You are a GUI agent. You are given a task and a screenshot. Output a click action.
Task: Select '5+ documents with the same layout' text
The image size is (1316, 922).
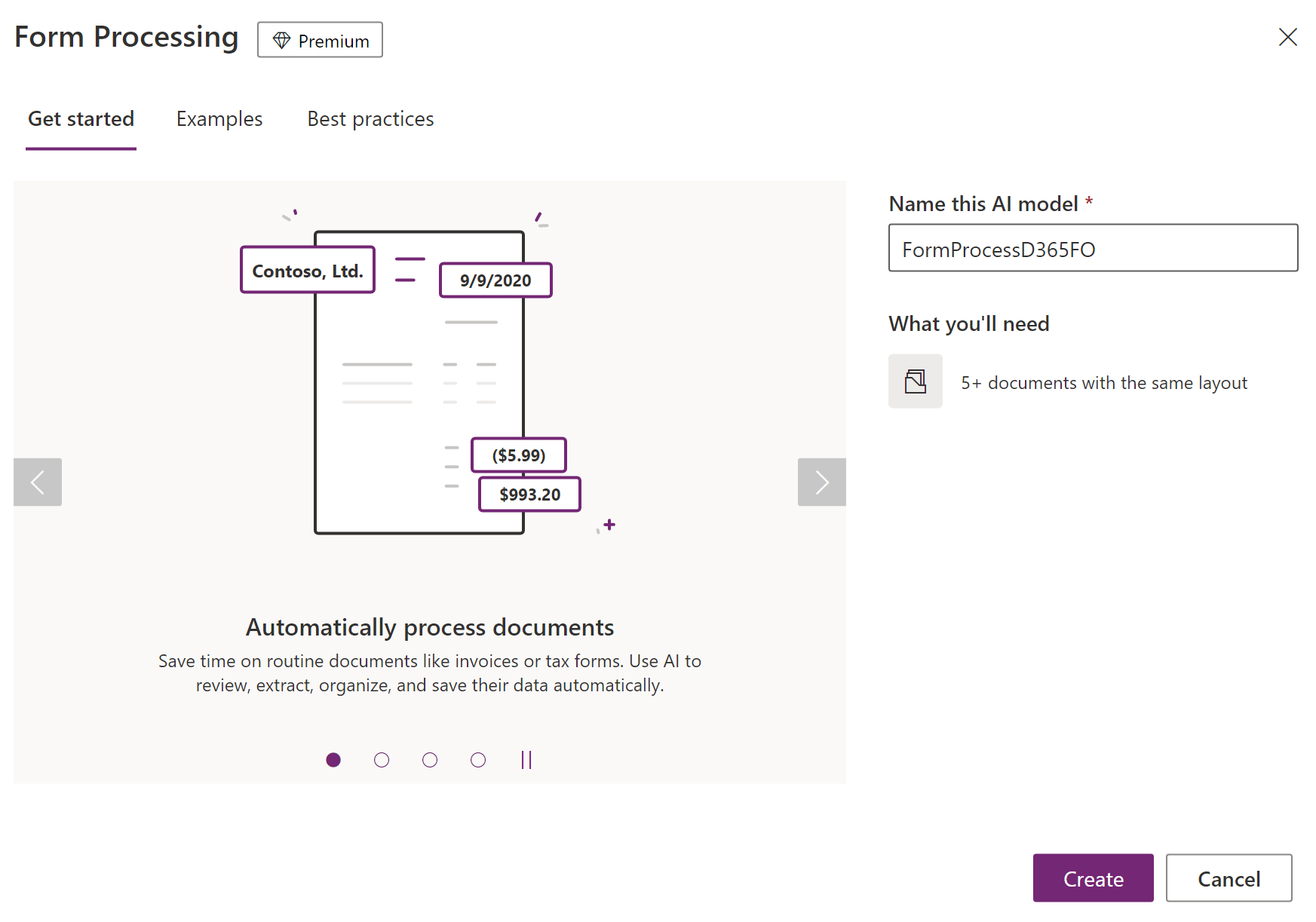1104,383
